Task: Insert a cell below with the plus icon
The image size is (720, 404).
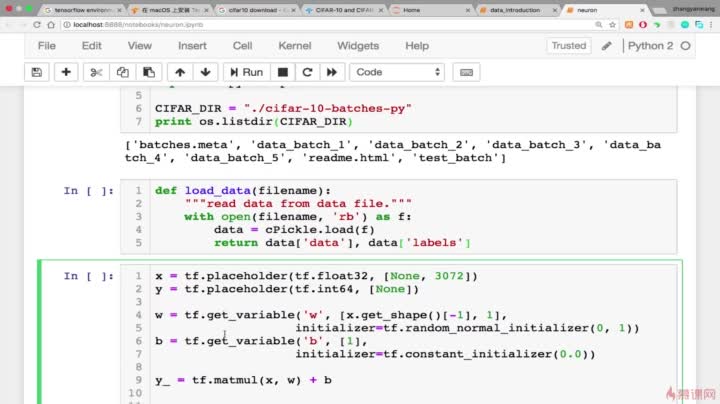Action: coord(66,72)
